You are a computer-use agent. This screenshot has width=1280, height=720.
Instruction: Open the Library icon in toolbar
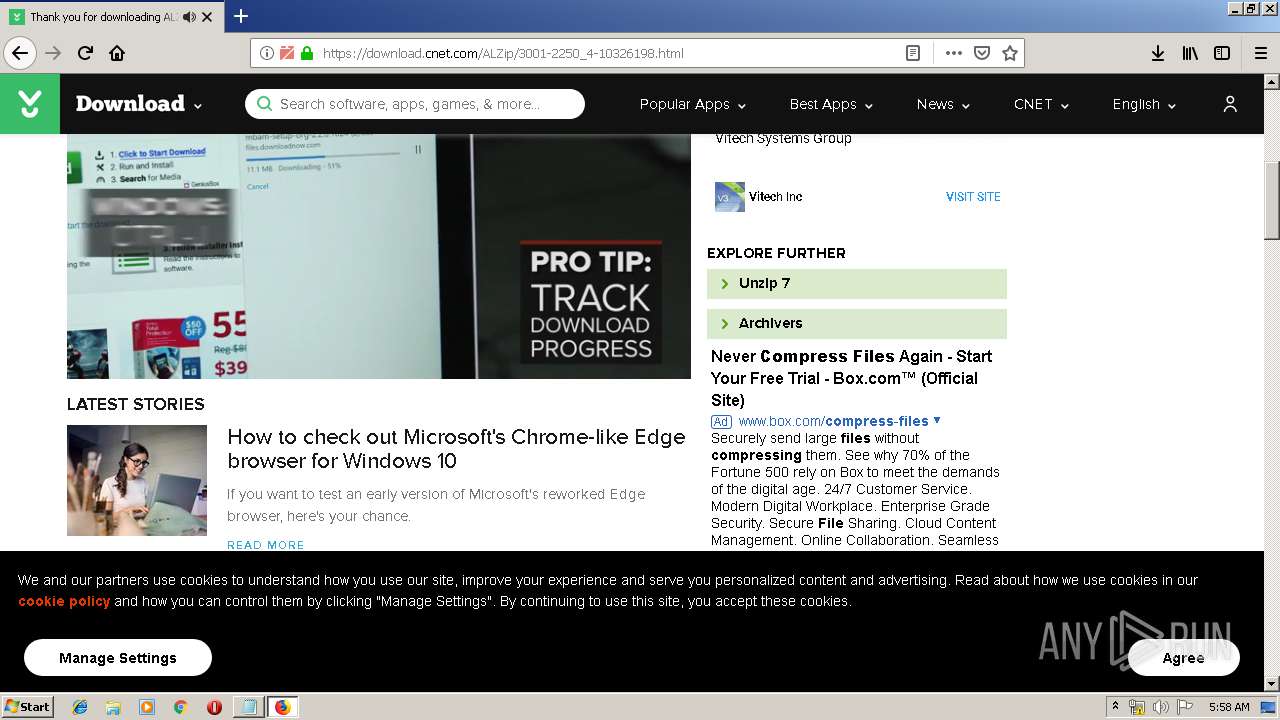1190,53
